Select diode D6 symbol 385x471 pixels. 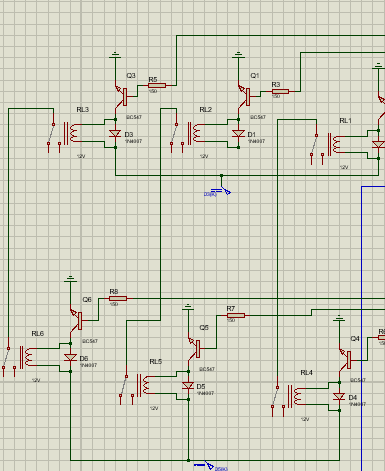[70, 358]
